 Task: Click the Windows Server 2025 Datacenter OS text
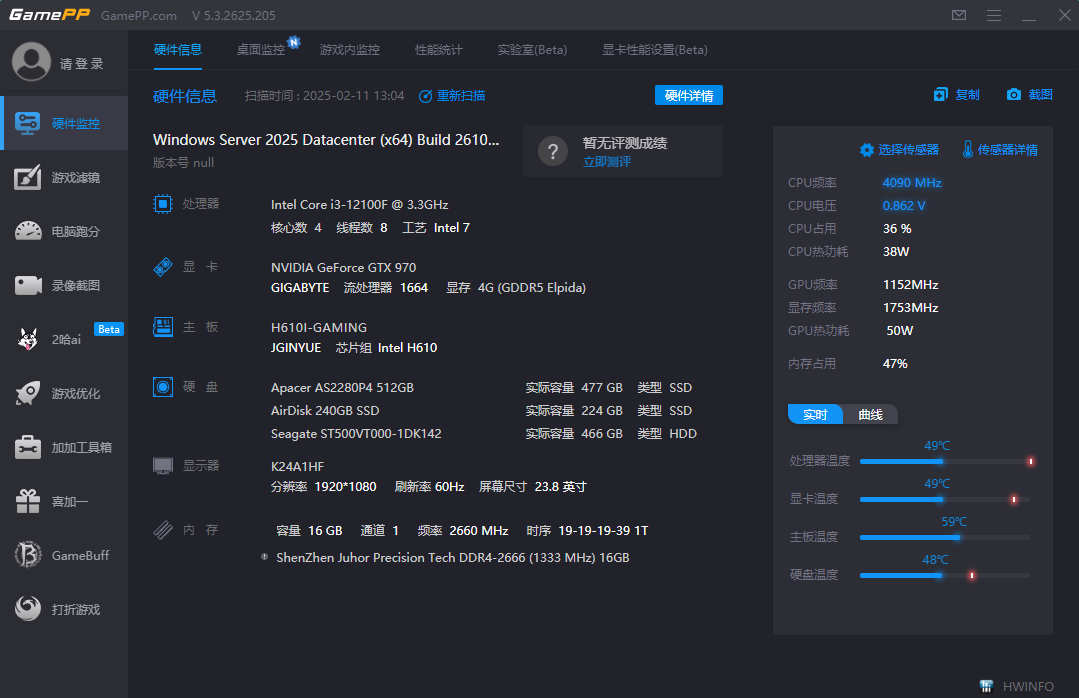(x=326, y=140)
